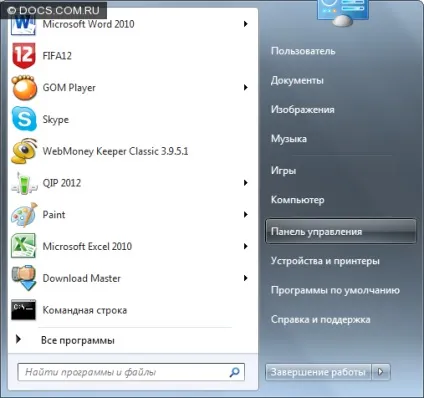
Task: Click the Download Master label text
Action: point(82,278)
